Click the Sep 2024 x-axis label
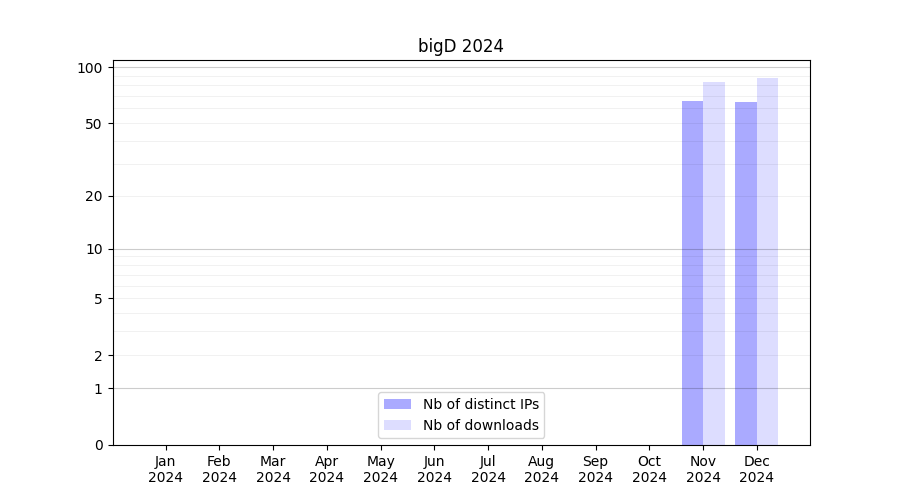Screen dimensions: 900x500 [x=595, y=469]
